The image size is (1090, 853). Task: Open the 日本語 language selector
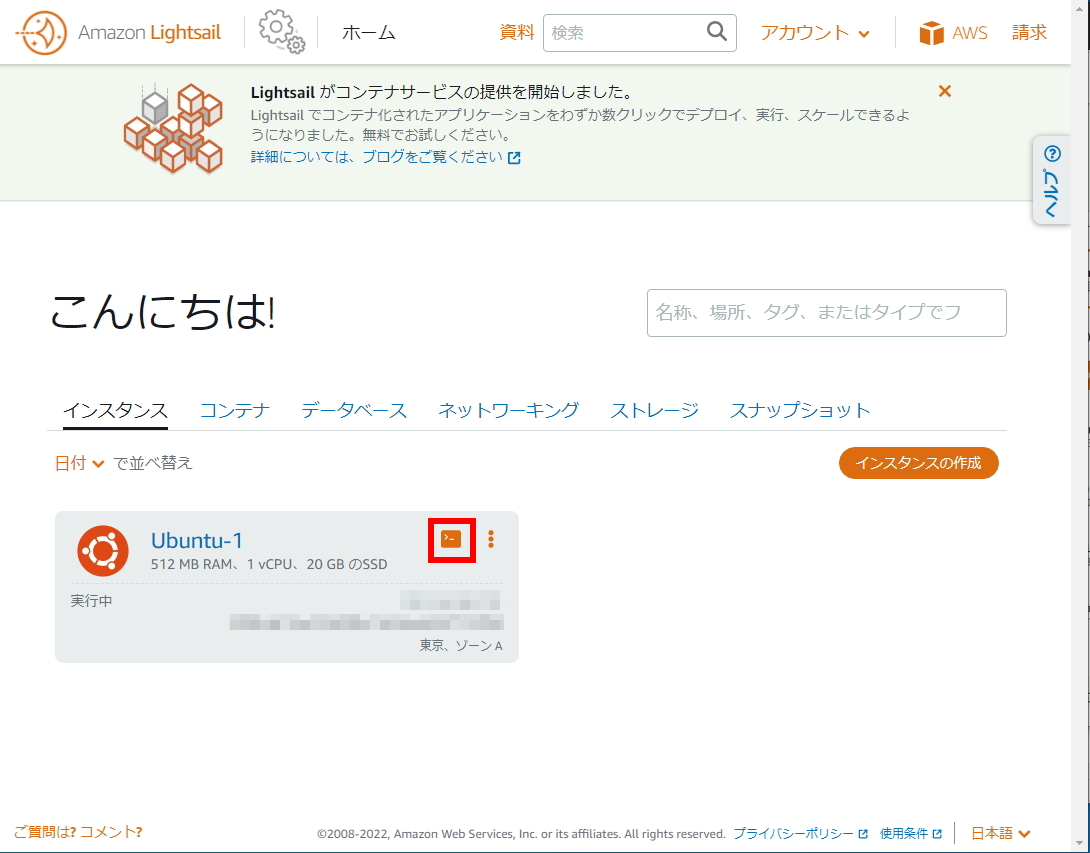pos(1000,833)
